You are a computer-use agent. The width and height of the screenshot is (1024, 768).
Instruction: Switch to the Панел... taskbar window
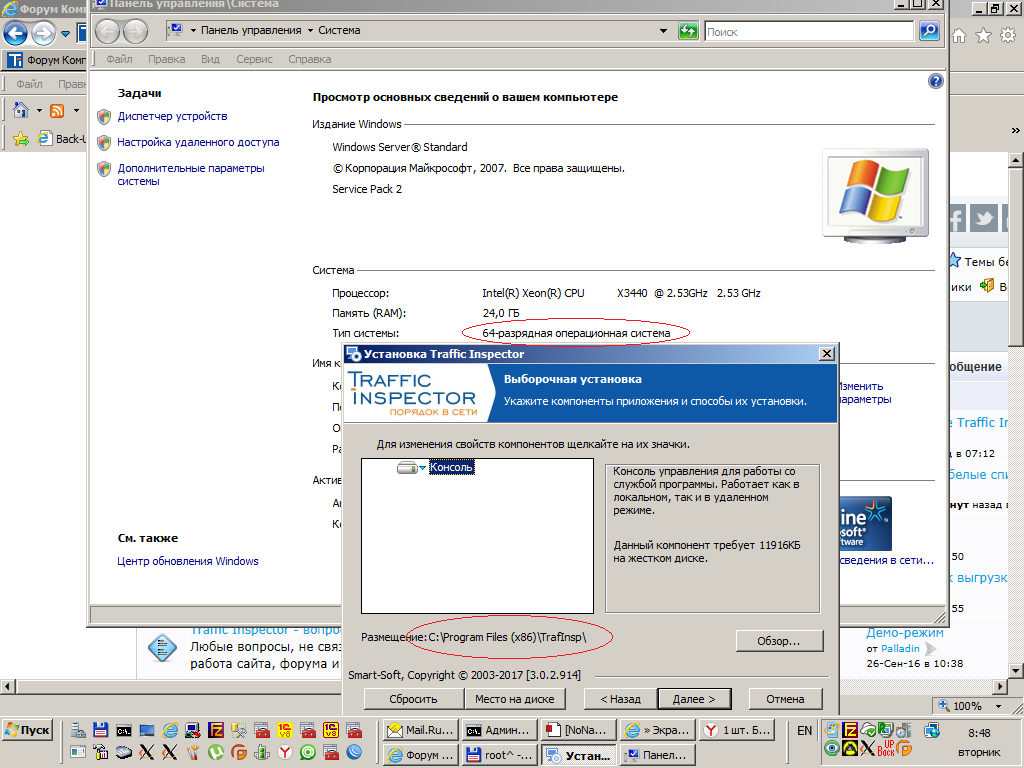coord(657,754)
